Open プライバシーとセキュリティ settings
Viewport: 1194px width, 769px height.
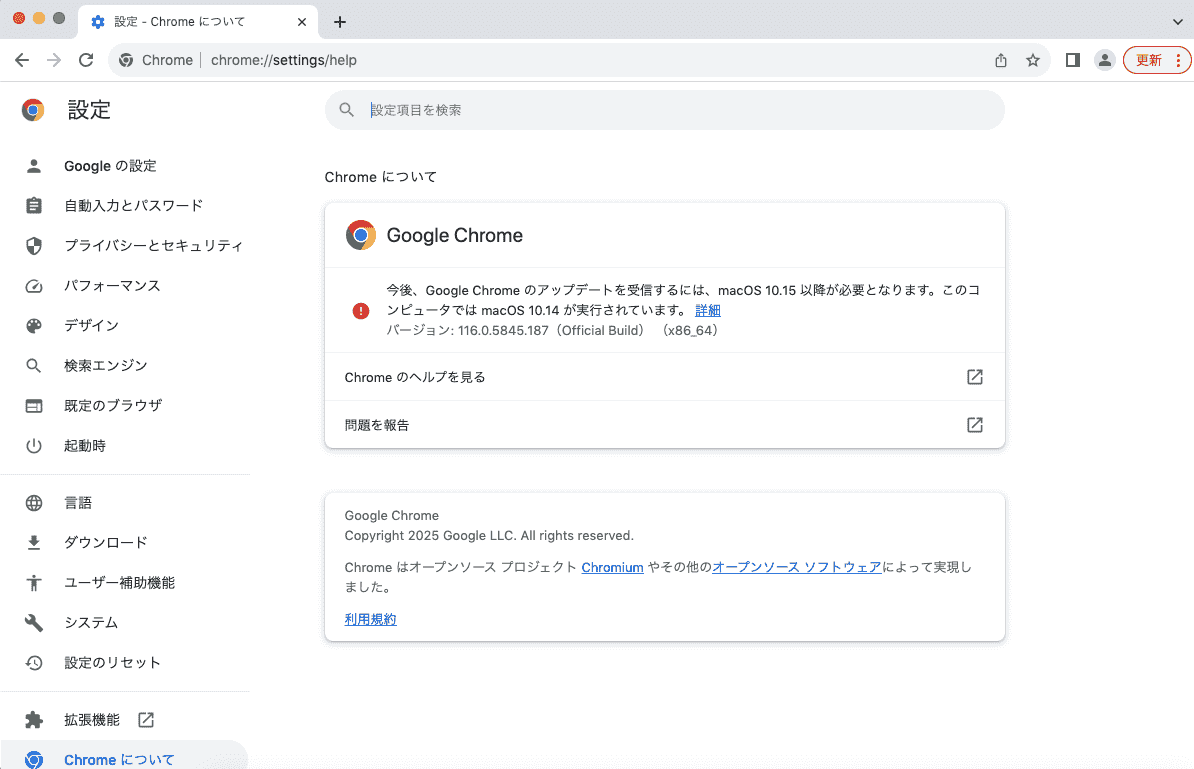pyautogui.click(x=153, y=246)
